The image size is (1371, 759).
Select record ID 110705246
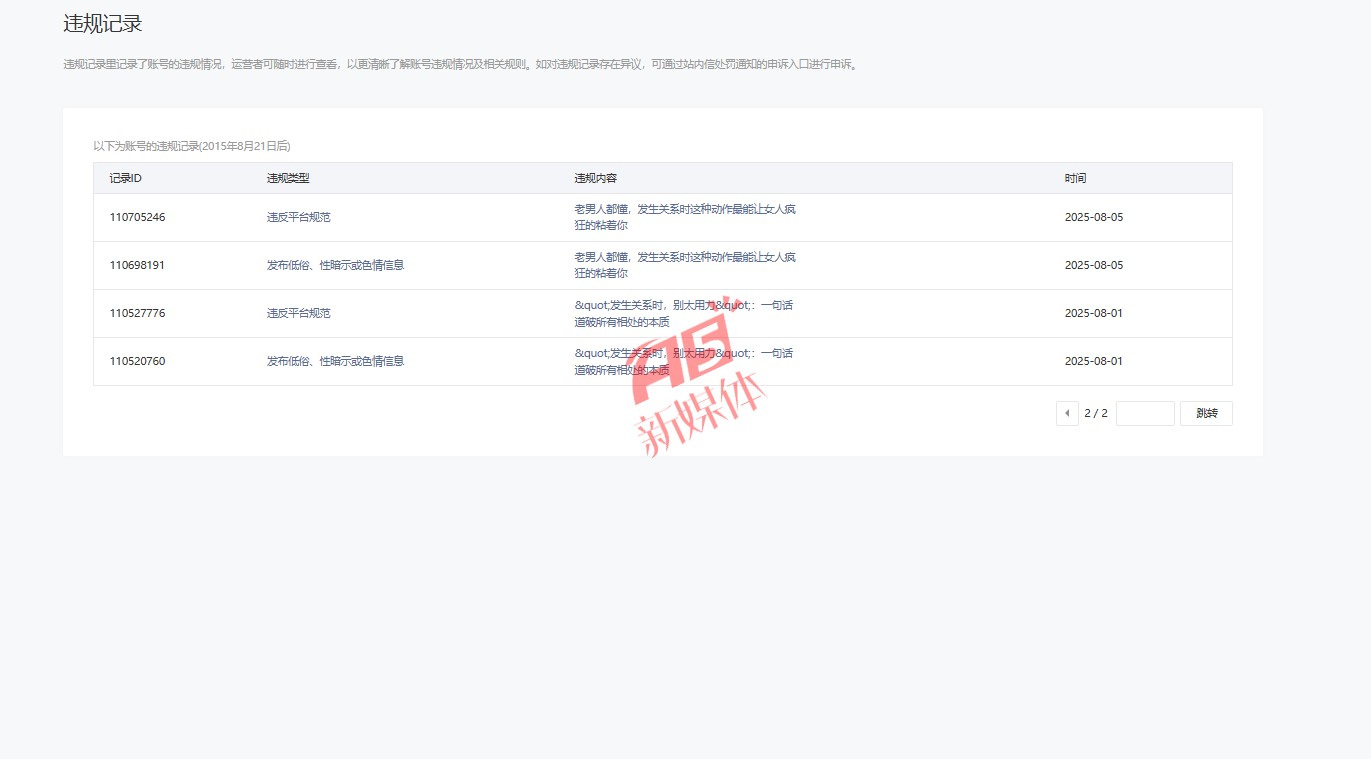(x=137, y=217)
